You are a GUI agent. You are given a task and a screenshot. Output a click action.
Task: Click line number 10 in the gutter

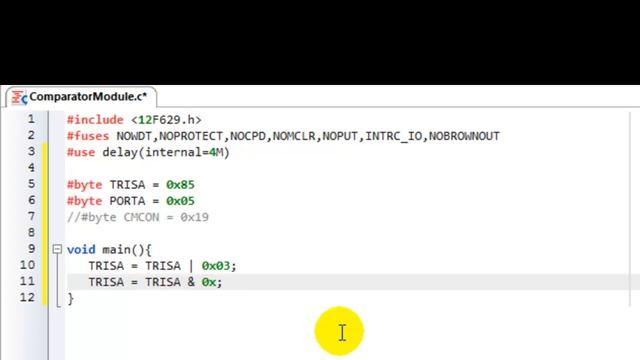point(27,265)
